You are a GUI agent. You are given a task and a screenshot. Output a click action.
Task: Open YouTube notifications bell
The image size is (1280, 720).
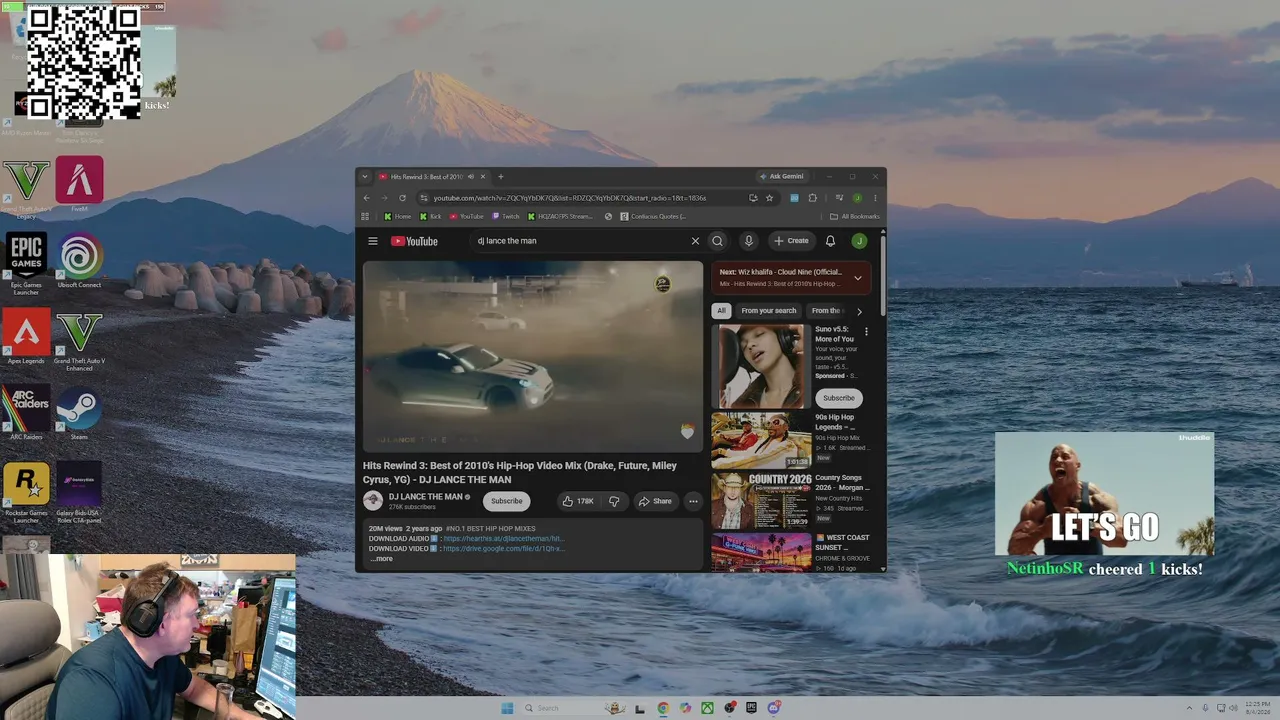click(x=830, y=241)
